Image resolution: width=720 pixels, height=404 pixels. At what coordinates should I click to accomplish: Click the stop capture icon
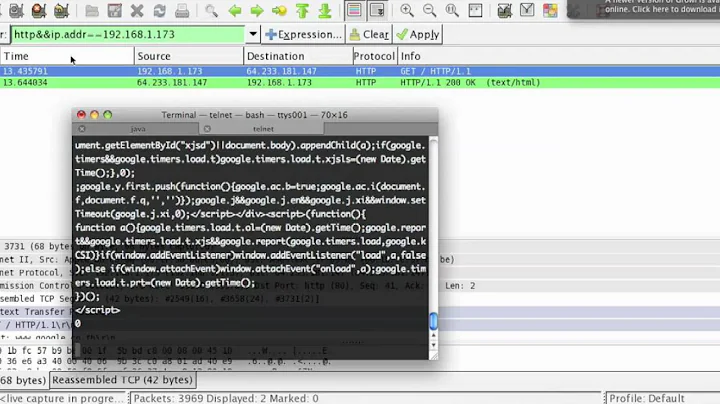point(39,10)
